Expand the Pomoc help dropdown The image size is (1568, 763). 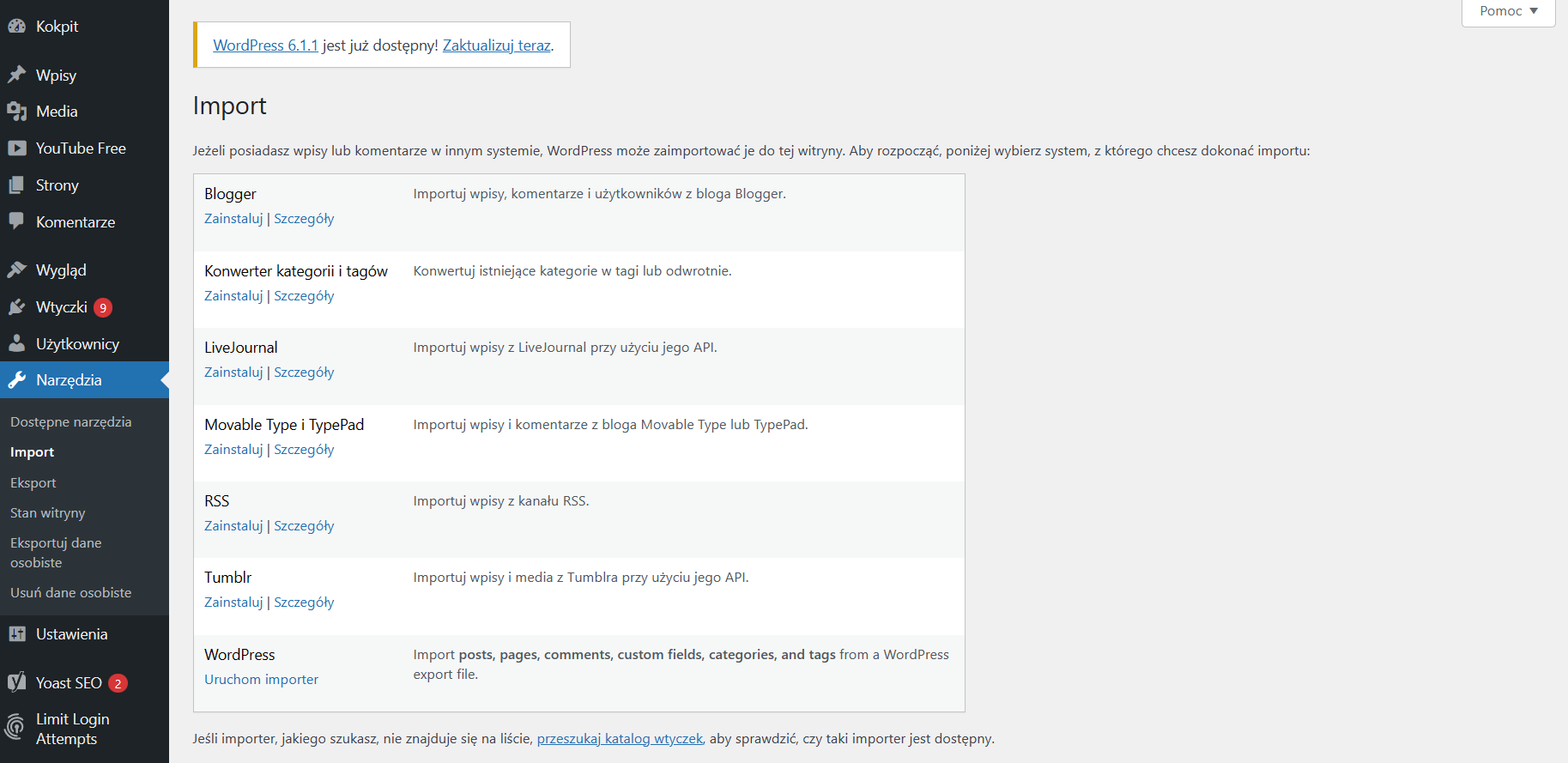1508,11
